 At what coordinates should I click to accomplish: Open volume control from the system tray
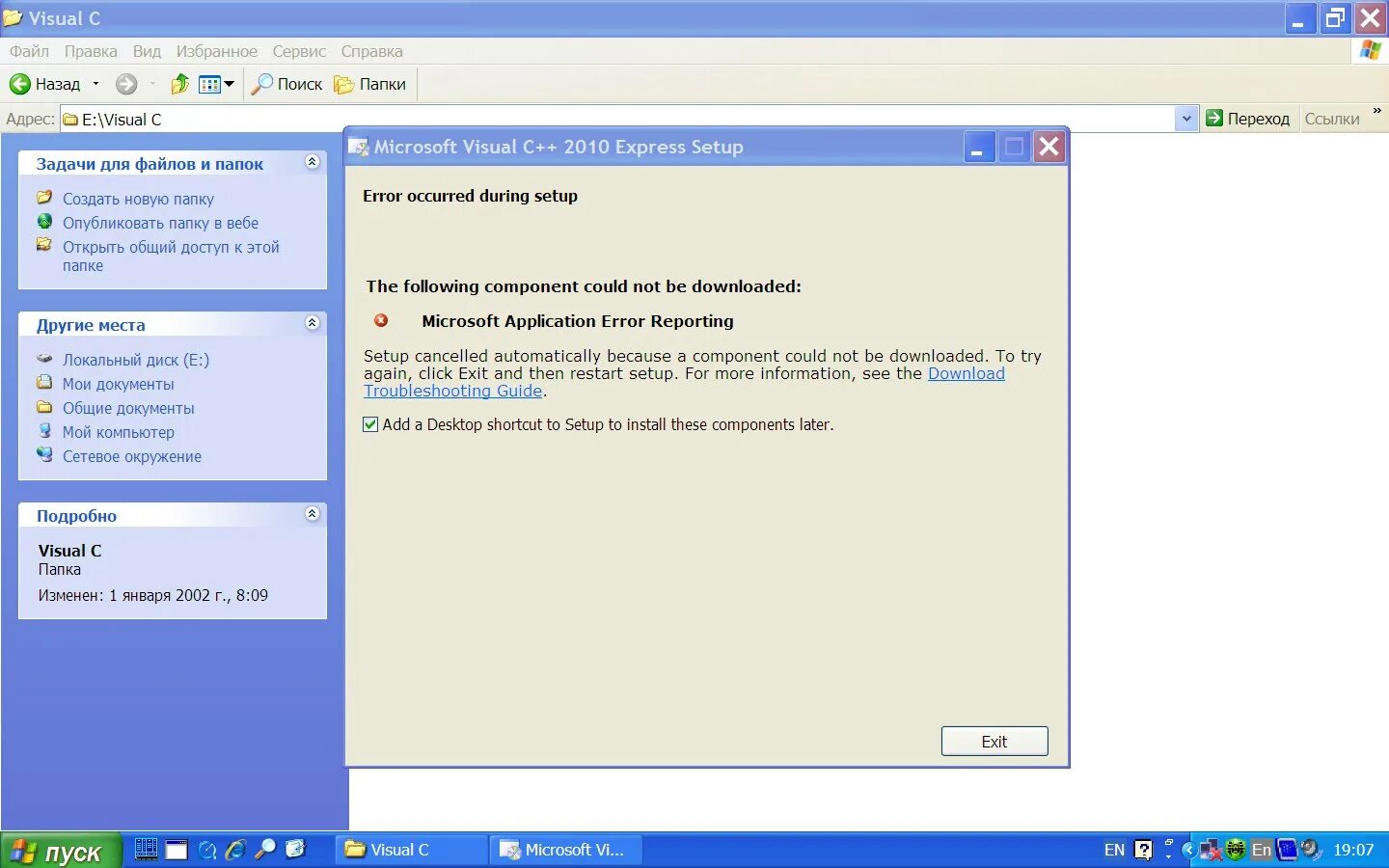pos(1307,850)
